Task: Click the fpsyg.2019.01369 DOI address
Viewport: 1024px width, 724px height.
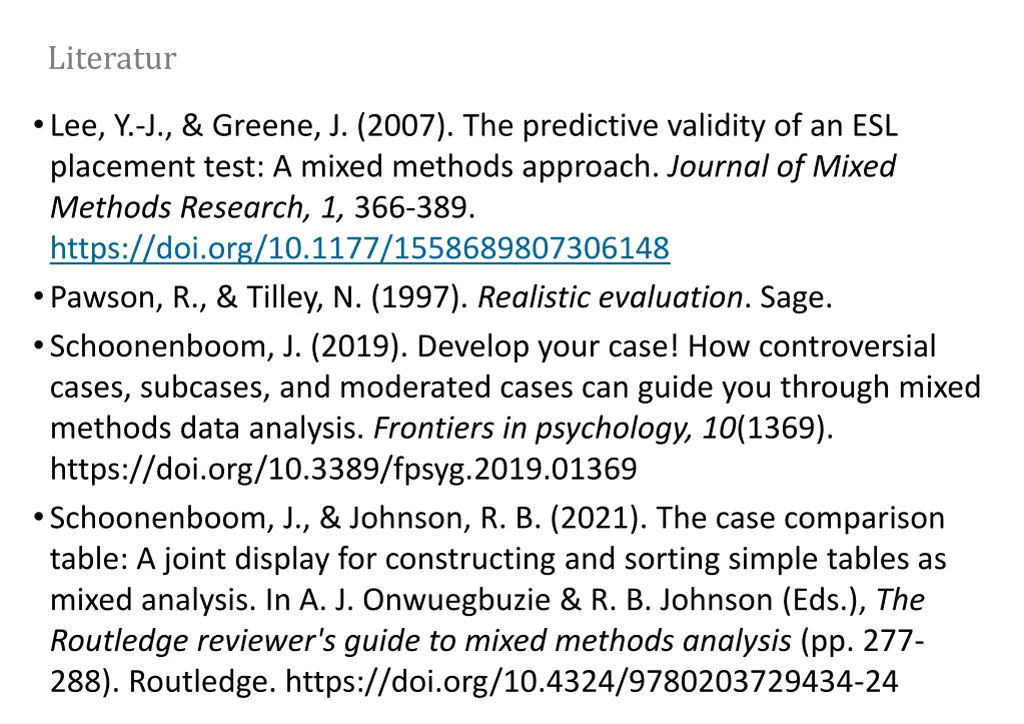Action: (344, 469)
